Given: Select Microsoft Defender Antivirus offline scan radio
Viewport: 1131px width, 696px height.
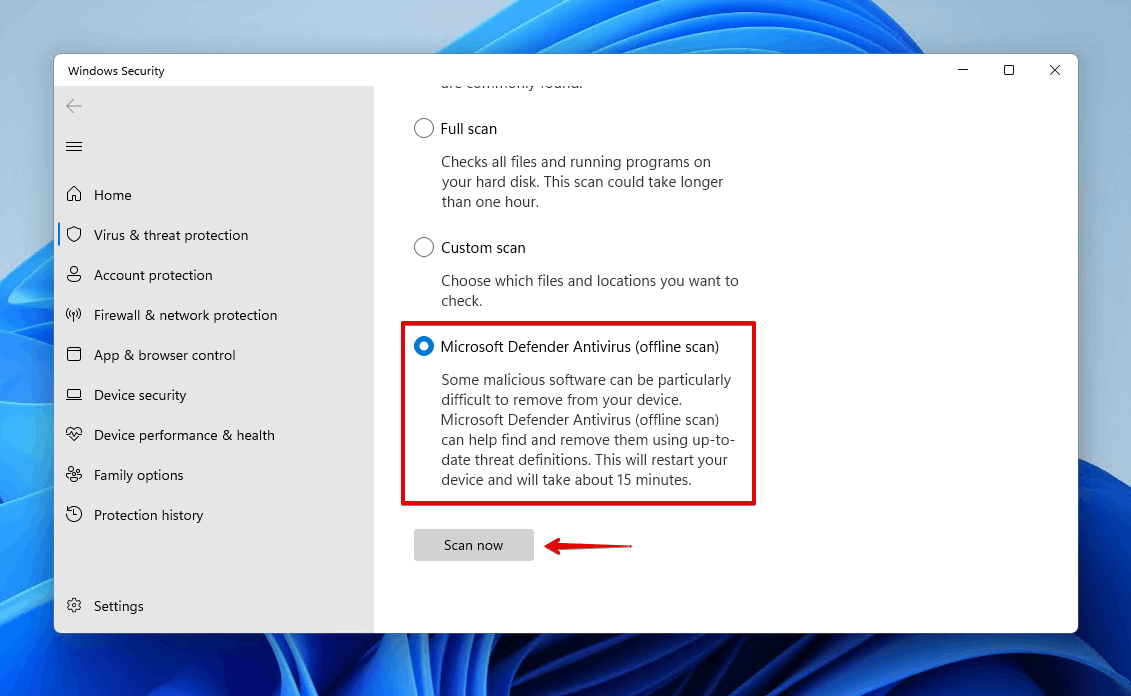Looking at the screenshot, I should [423, 346].
